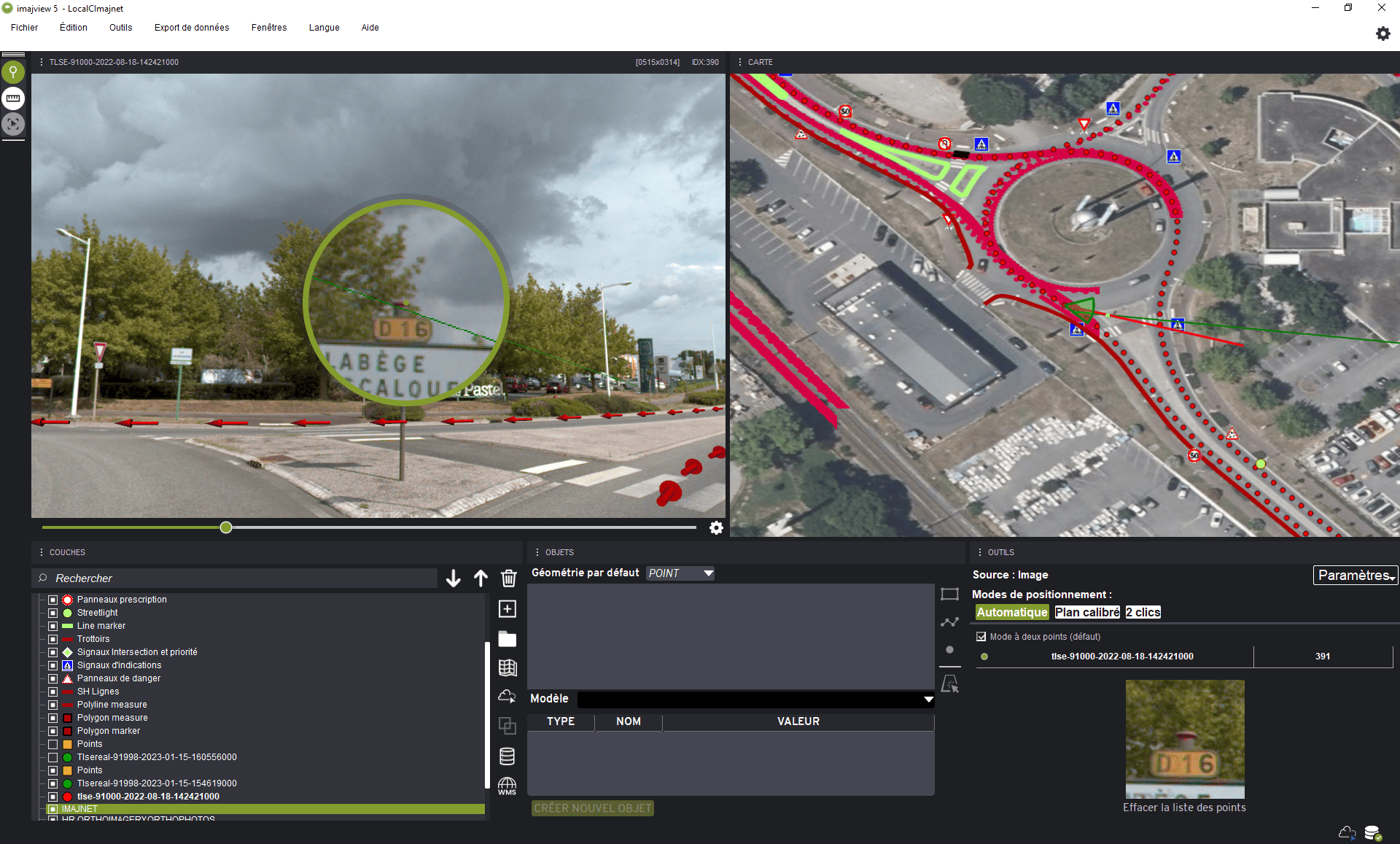Open image viewer settings gear
The image size is (1400, 844).
click(716, 527)
